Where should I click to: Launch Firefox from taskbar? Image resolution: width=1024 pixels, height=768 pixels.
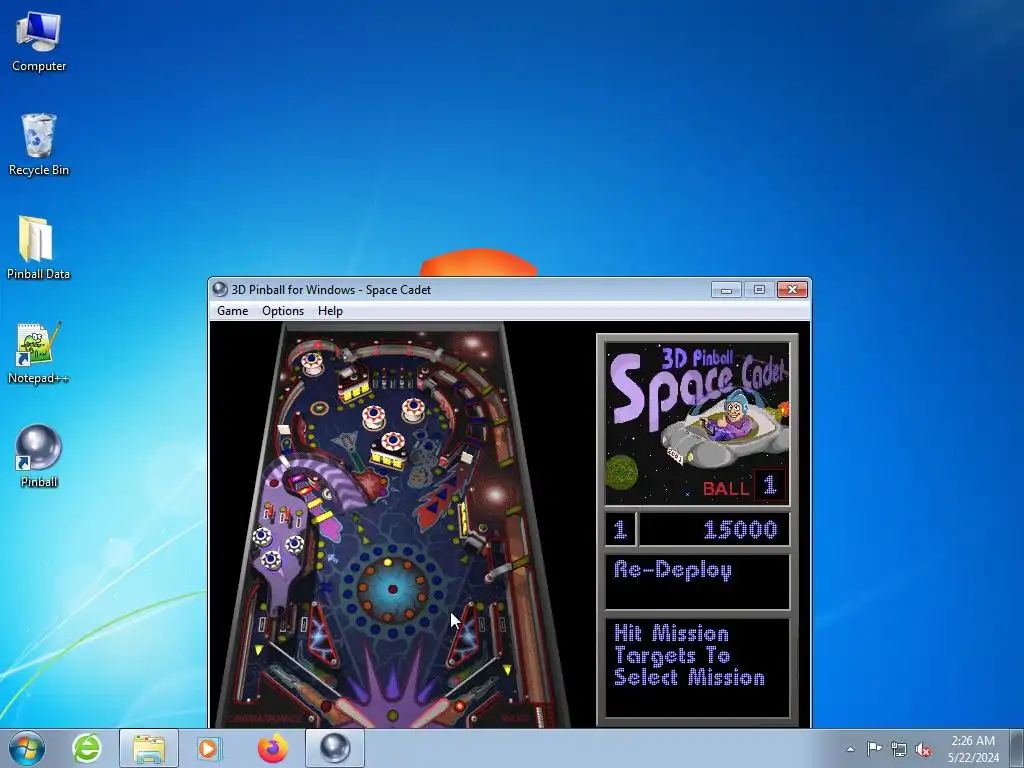272,748
